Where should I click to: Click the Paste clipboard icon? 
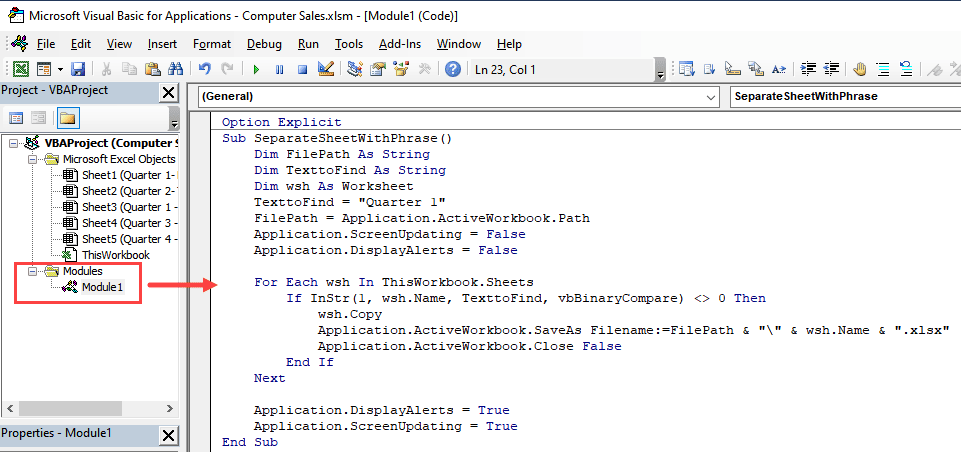[x=153, y=69]
